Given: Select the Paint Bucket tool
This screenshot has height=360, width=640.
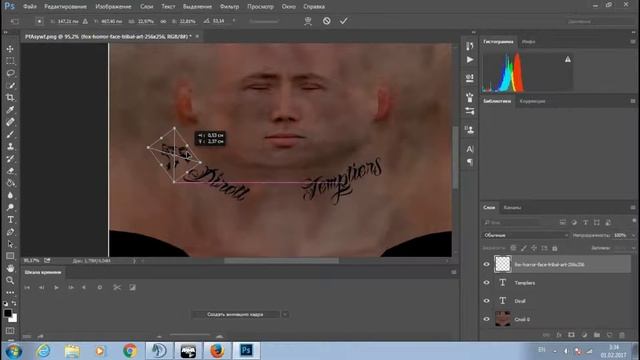Looking at the screenshot, I should tap(10, 183).
